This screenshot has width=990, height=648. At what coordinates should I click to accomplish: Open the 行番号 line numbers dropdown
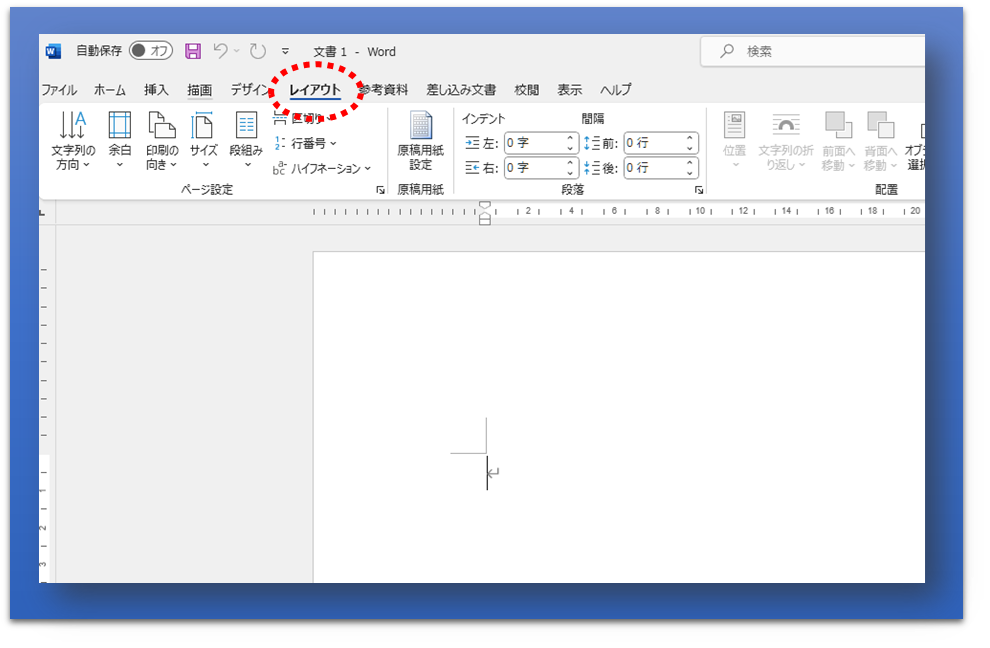click(306, 143)
